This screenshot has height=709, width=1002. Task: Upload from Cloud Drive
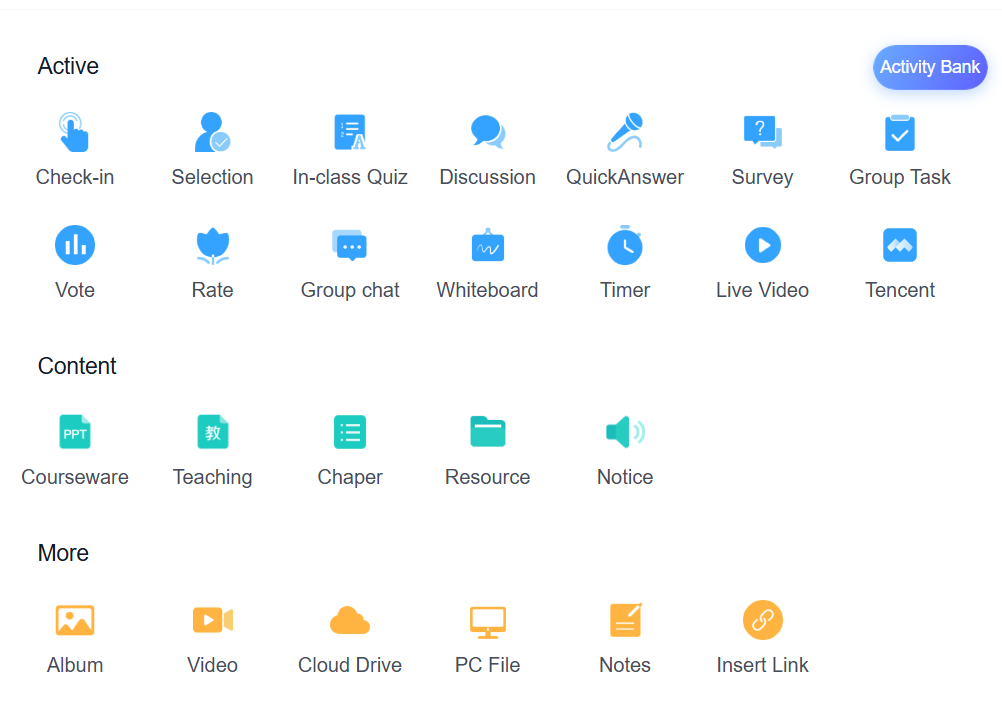pyautogui.click(x=350, y=620)
